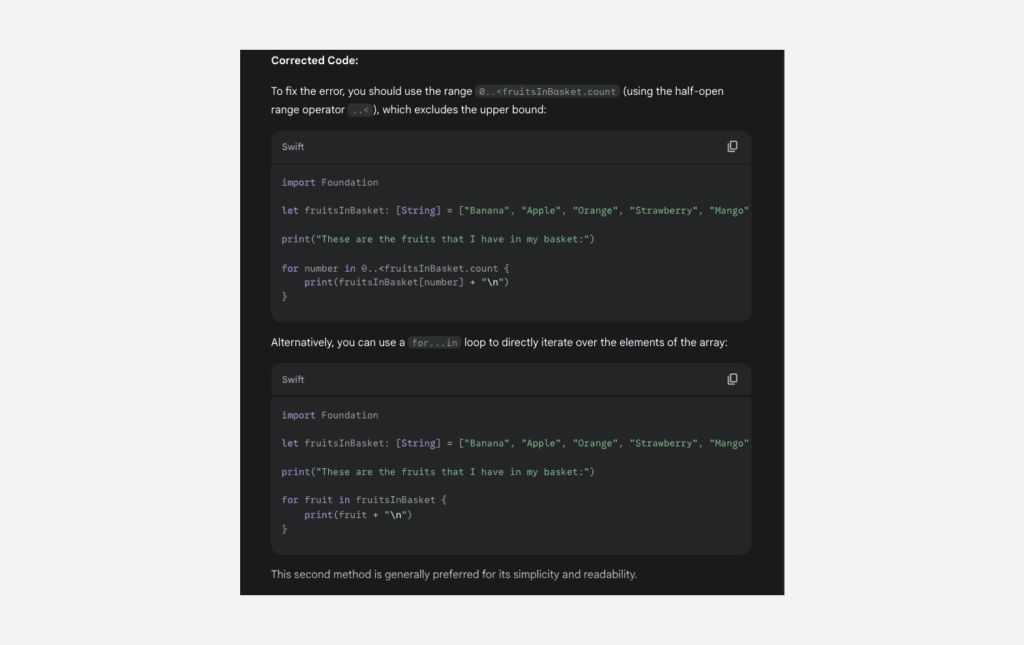Click the closing sentence about readability
This screenshot has height=645, width=1024.
click(x=453, y=574)
